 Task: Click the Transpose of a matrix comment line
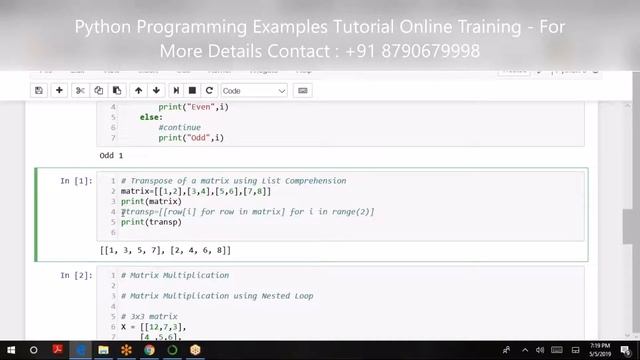pos(233,181)
